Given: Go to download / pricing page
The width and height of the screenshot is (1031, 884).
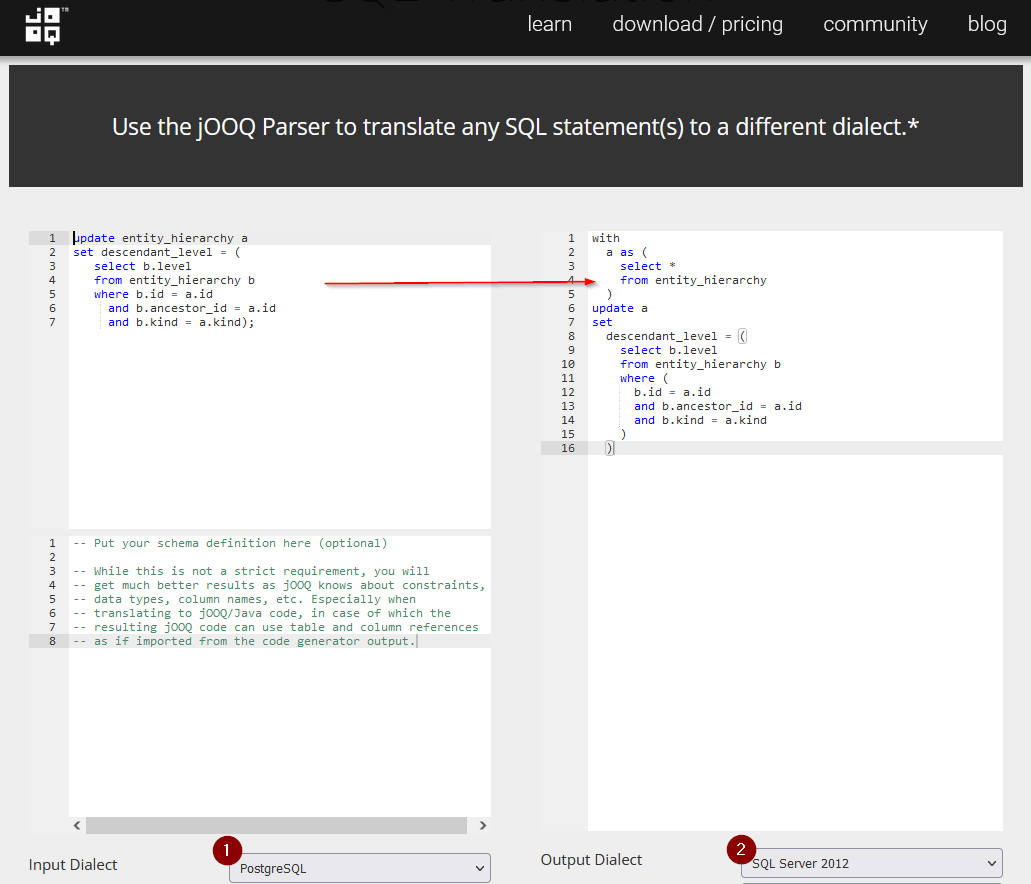Looking at the screenshot, I should [698, 24].
